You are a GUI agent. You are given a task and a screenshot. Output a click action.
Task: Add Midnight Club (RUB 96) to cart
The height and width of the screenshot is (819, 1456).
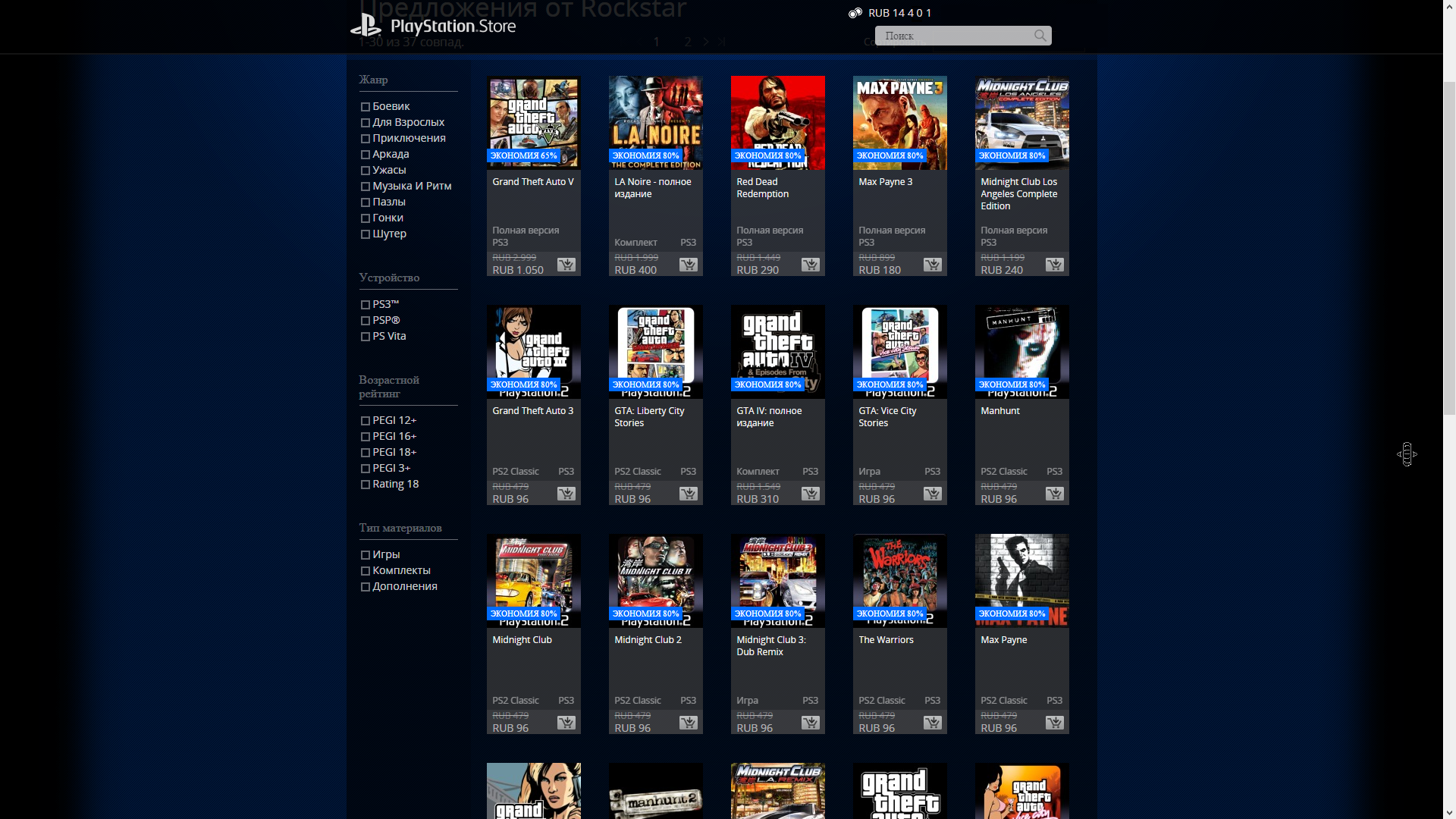(x=566, y=723)
